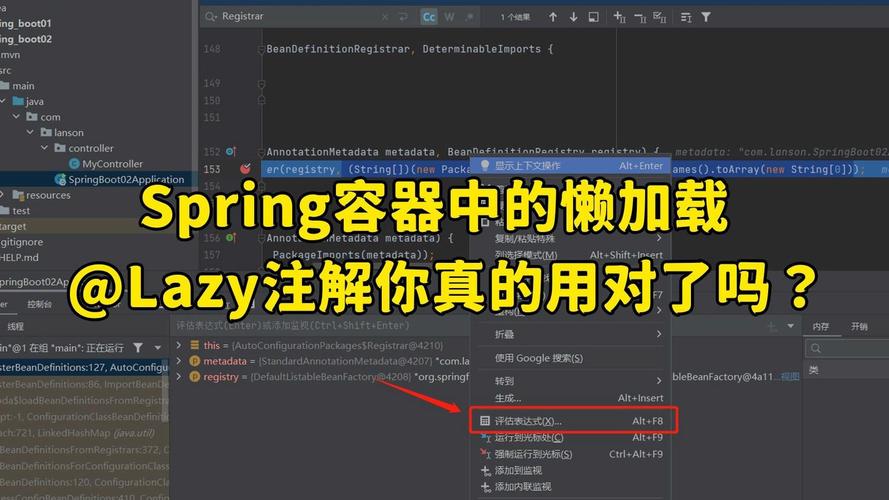Add selection for next occurrence icon
This screenshot has height=500, width=889.
[x=619, y=17]
